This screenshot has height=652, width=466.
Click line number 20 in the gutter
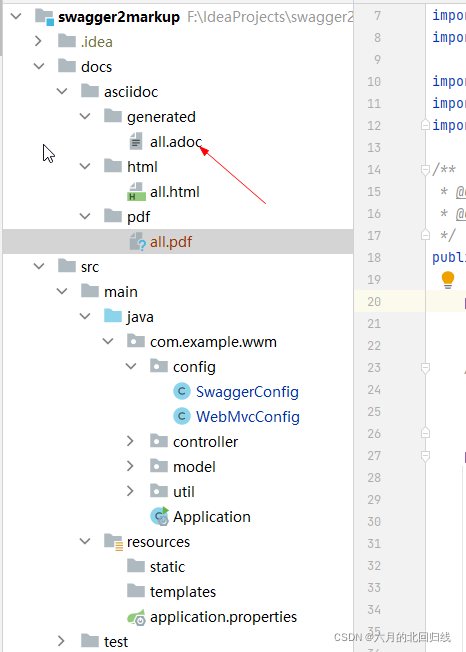(374, 301)
